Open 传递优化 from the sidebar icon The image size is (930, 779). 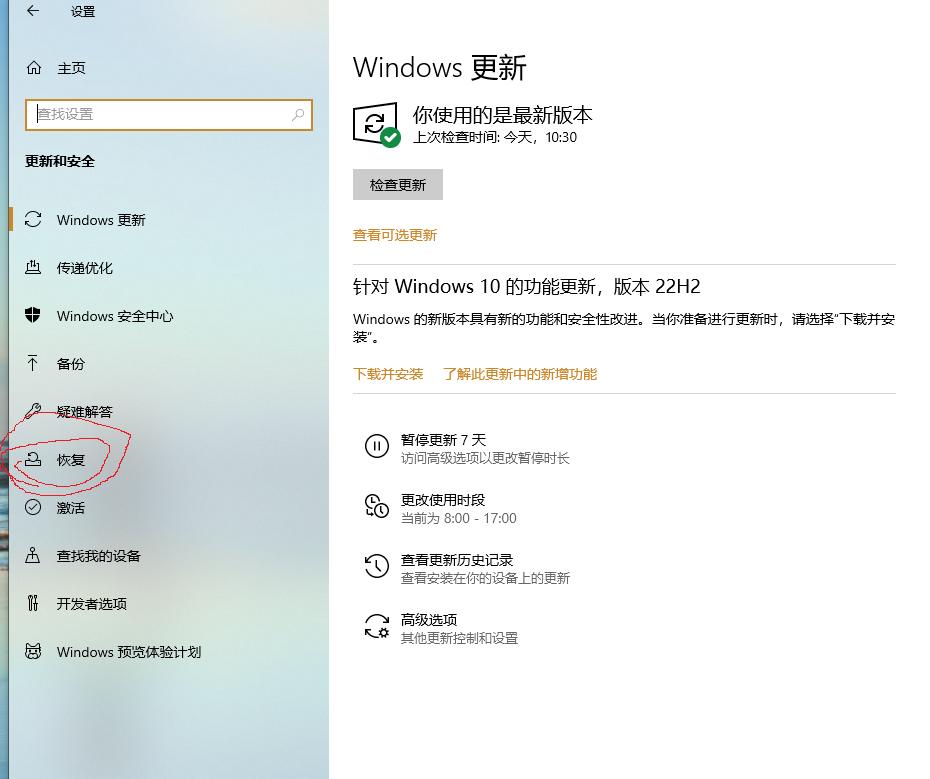point(33,268)
